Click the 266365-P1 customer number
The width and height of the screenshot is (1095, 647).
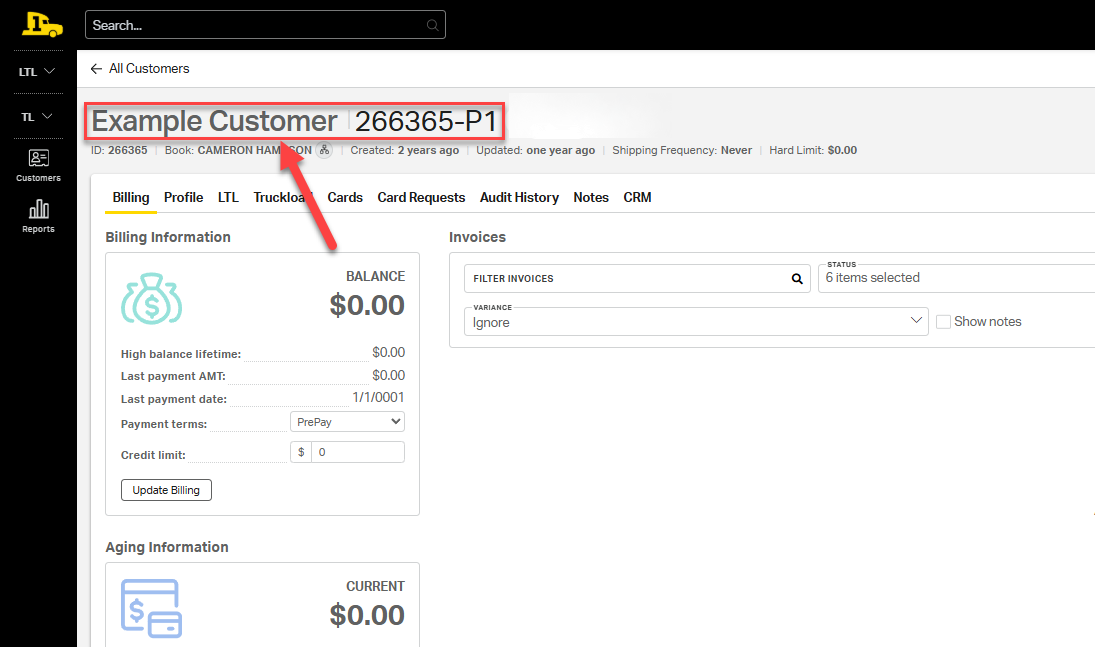pyautogui.click(x=425, y=122)
